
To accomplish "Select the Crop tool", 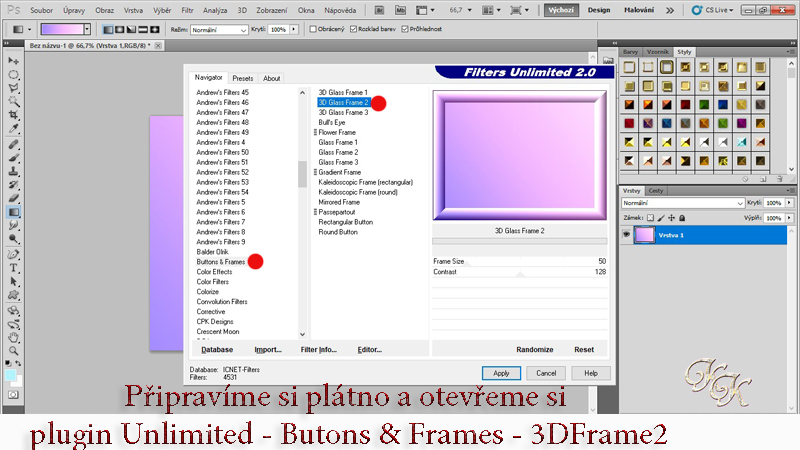I will [13, 115].
